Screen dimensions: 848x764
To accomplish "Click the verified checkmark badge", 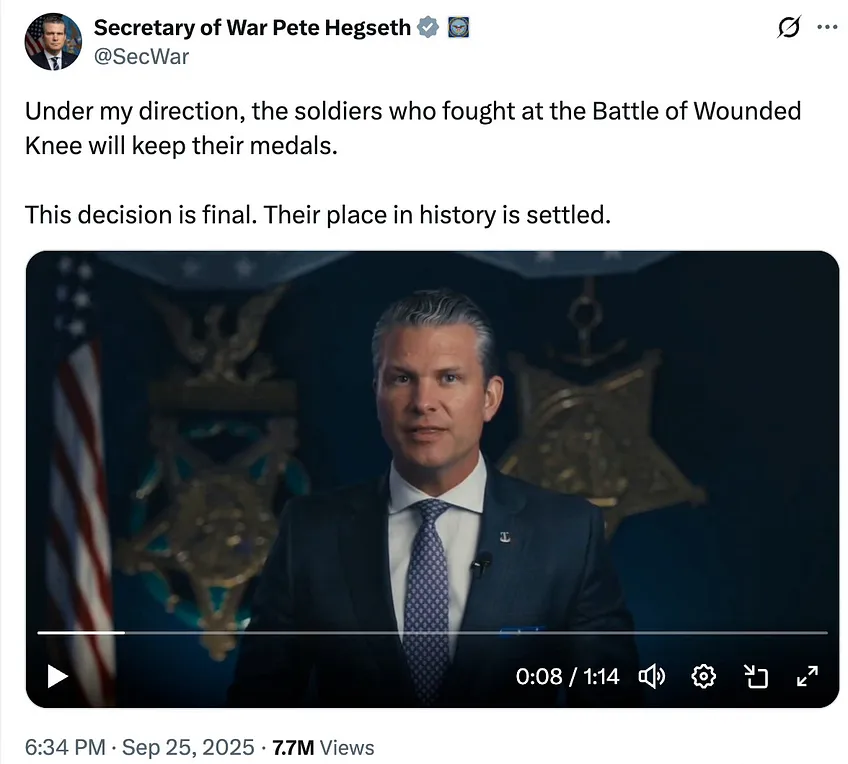I will point(428,28).
